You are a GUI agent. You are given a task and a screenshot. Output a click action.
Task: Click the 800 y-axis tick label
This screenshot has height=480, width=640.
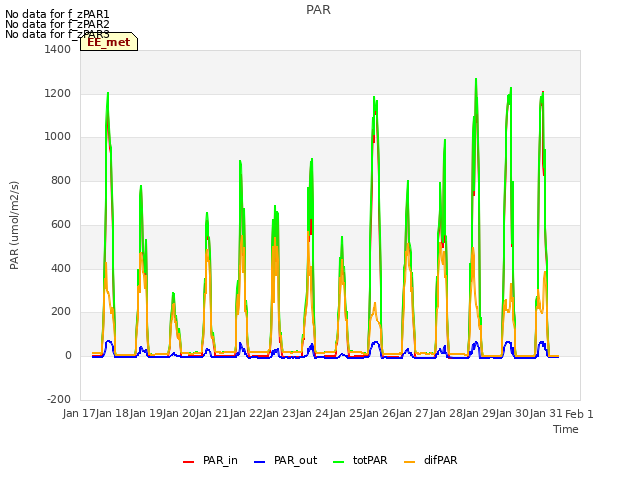pyautogui.click(x=61, y=180)
